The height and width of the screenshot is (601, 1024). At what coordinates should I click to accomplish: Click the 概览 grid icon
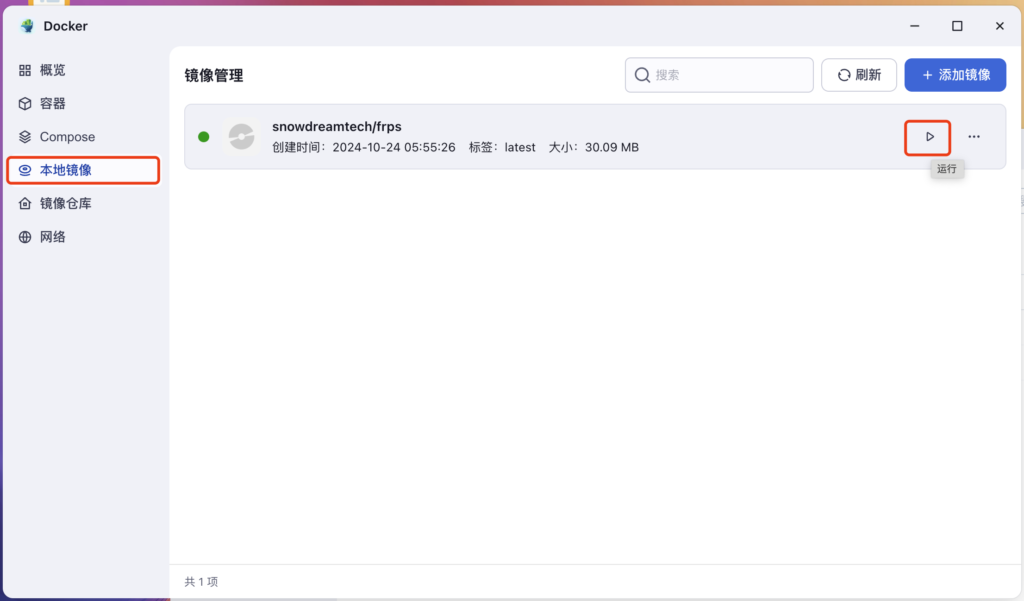(x=25, y=71)
